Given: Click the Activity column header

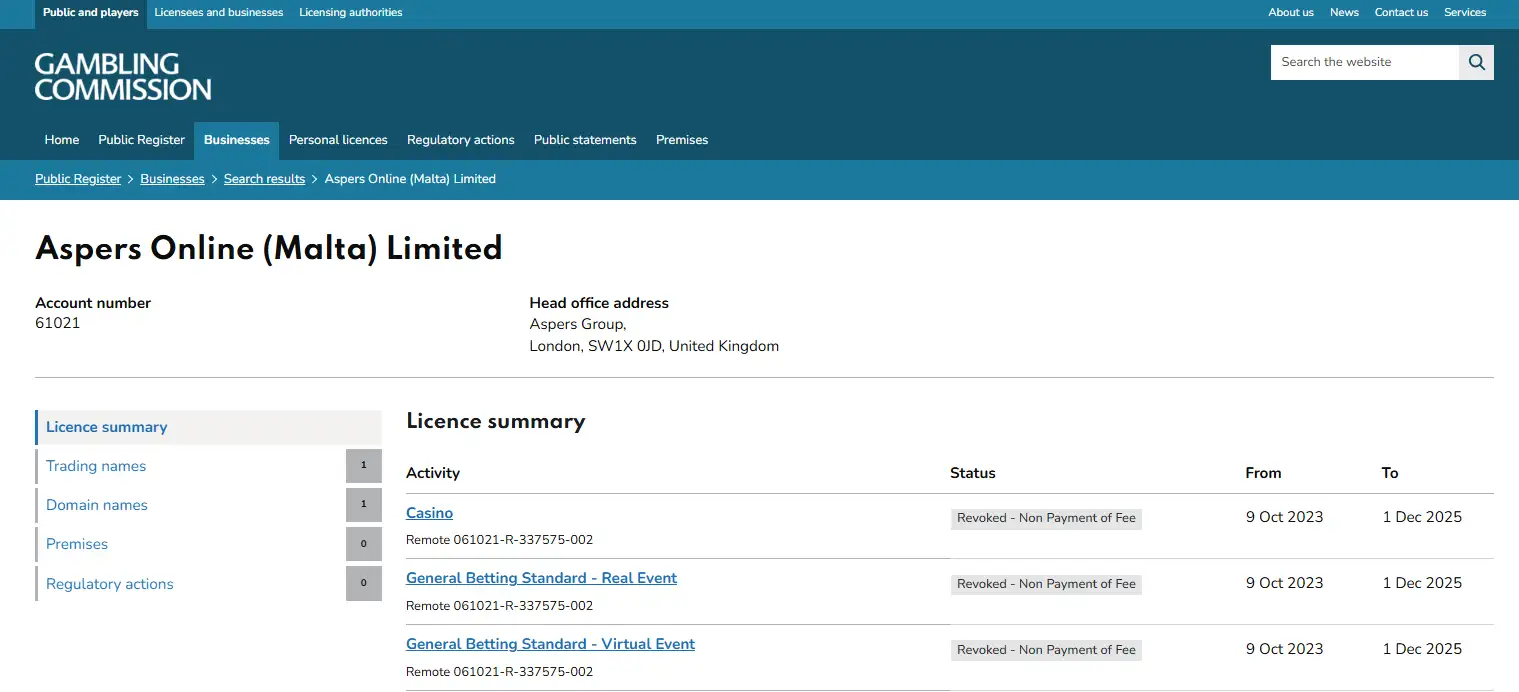Looking at the screenshot, I should point(433,473).
